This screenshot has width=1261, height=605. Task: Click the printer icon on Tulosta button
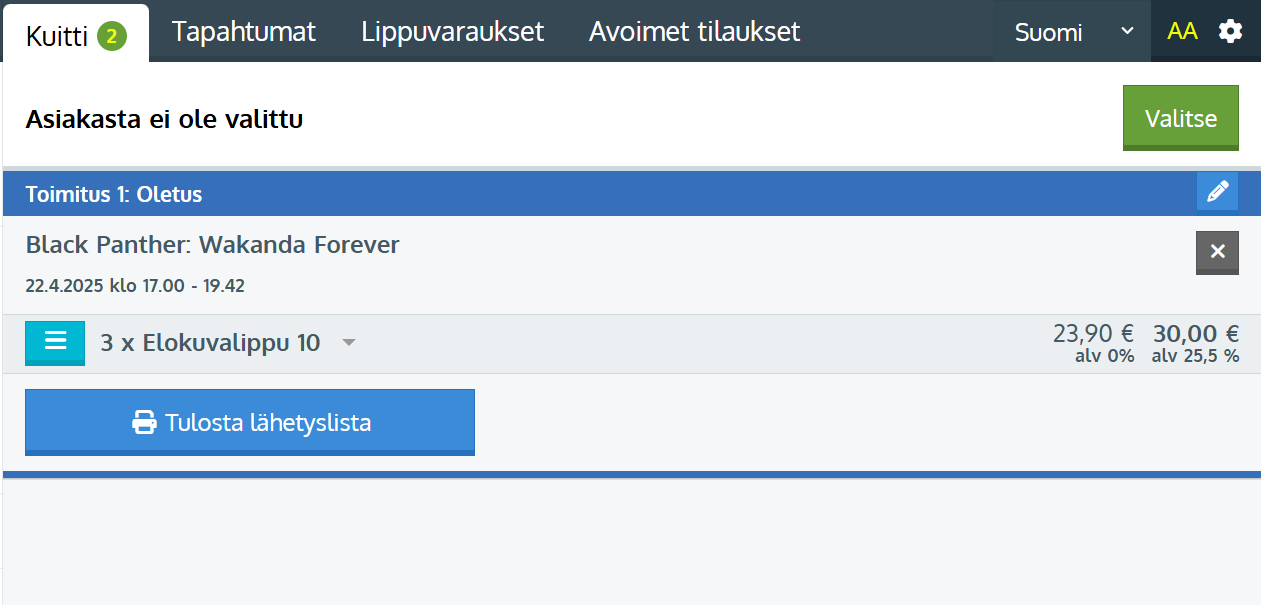(x=145, y=423)
